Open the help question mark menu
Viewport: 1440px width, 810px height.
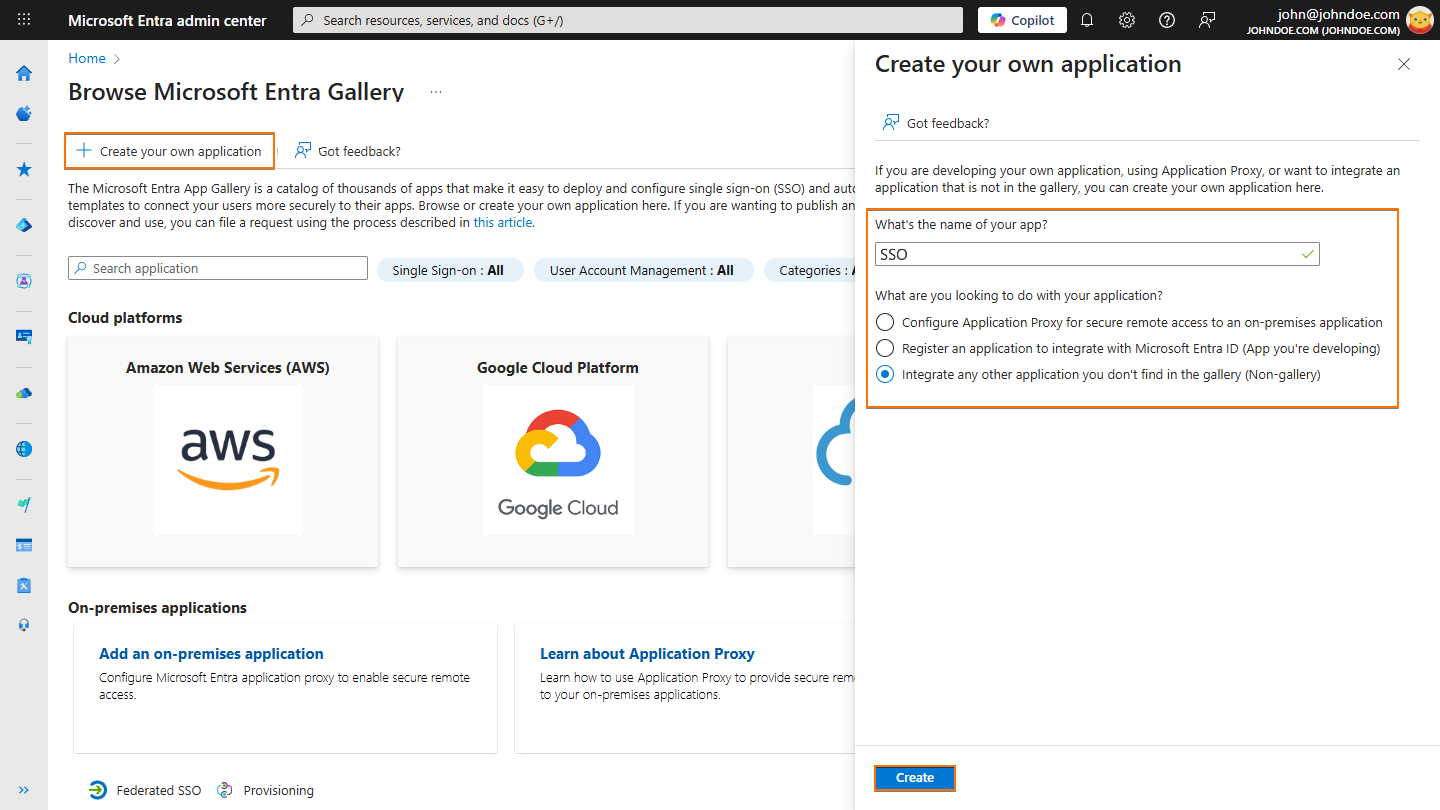(x=1166, y=19)
